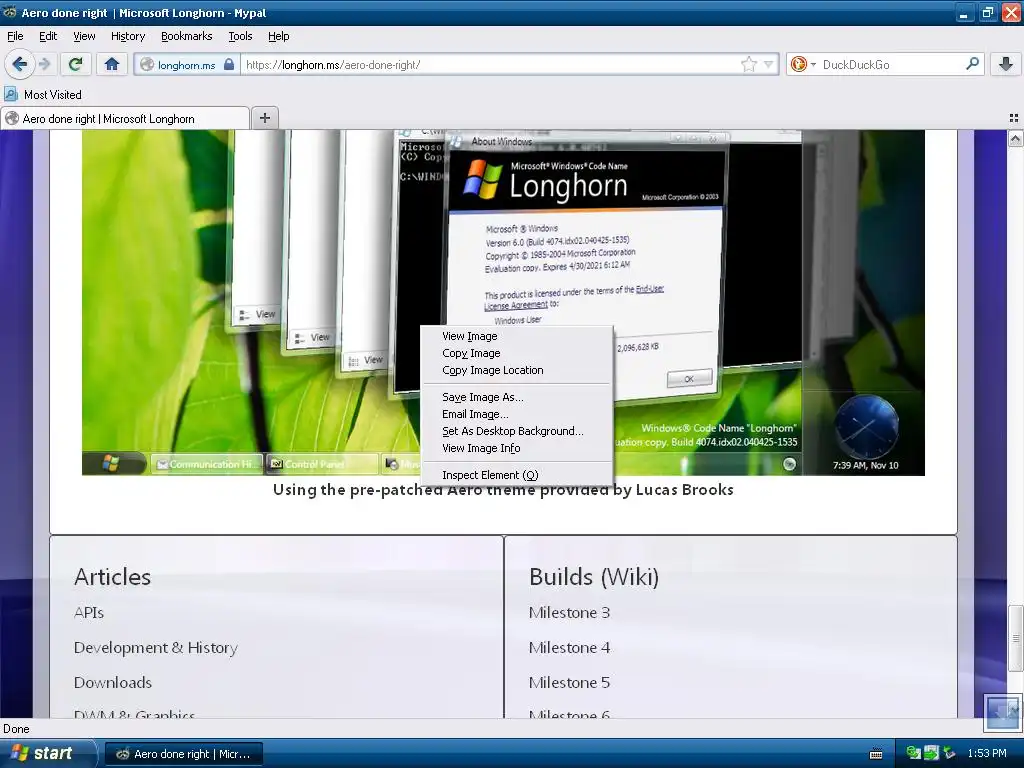
Task: Open the History menu
Action: (x=127, y=36)
